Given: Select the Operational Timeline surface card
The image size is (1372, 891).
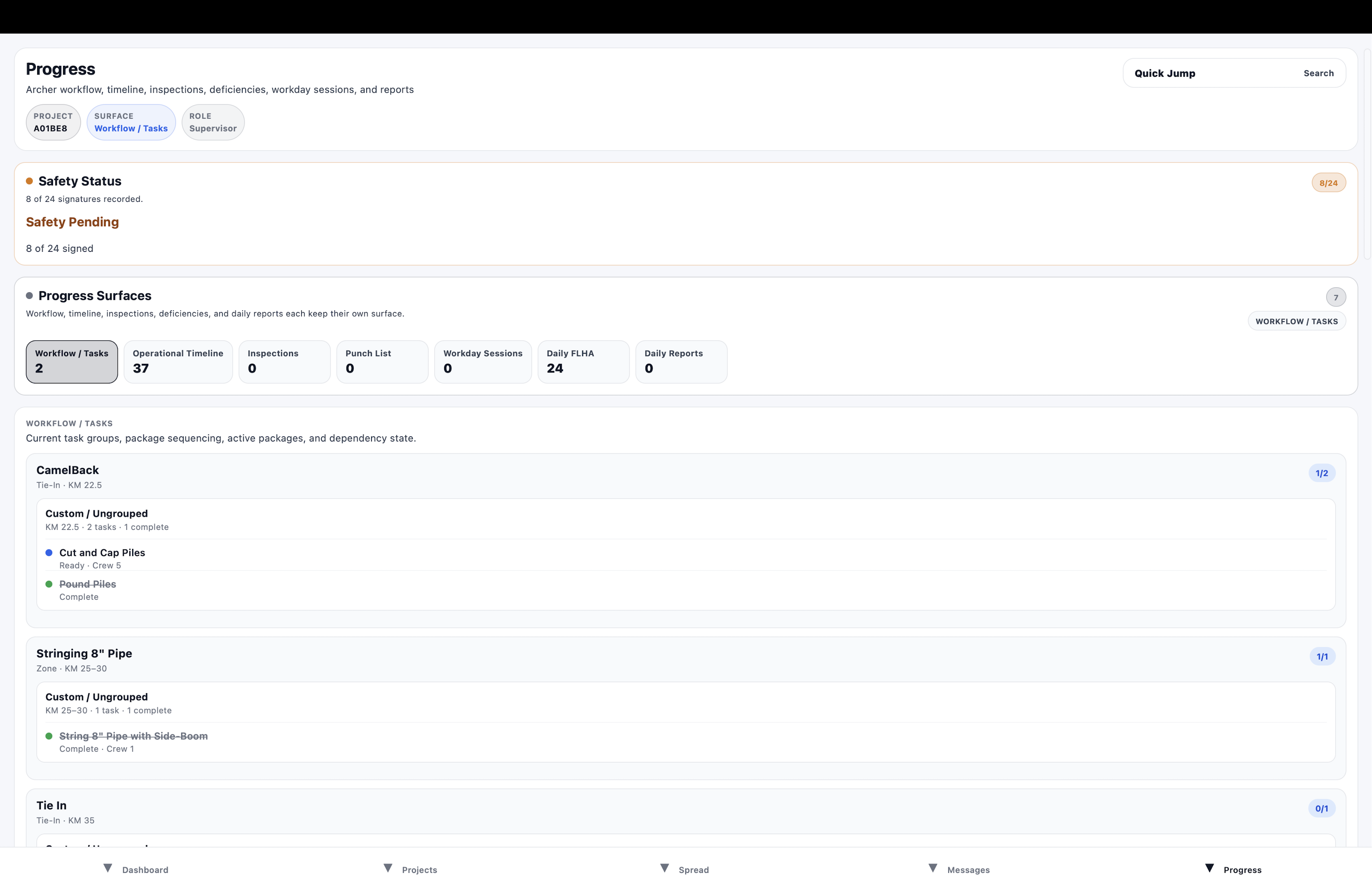Looking at the screenshot, I should click(x=178, y=362).
